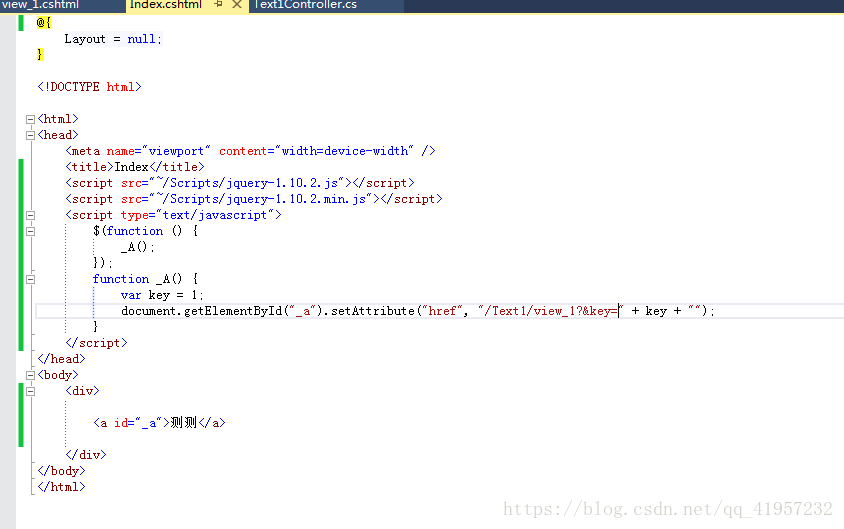Collapse the <head> element block
Viewport: 844px width, 529px height.
(31, 135)
